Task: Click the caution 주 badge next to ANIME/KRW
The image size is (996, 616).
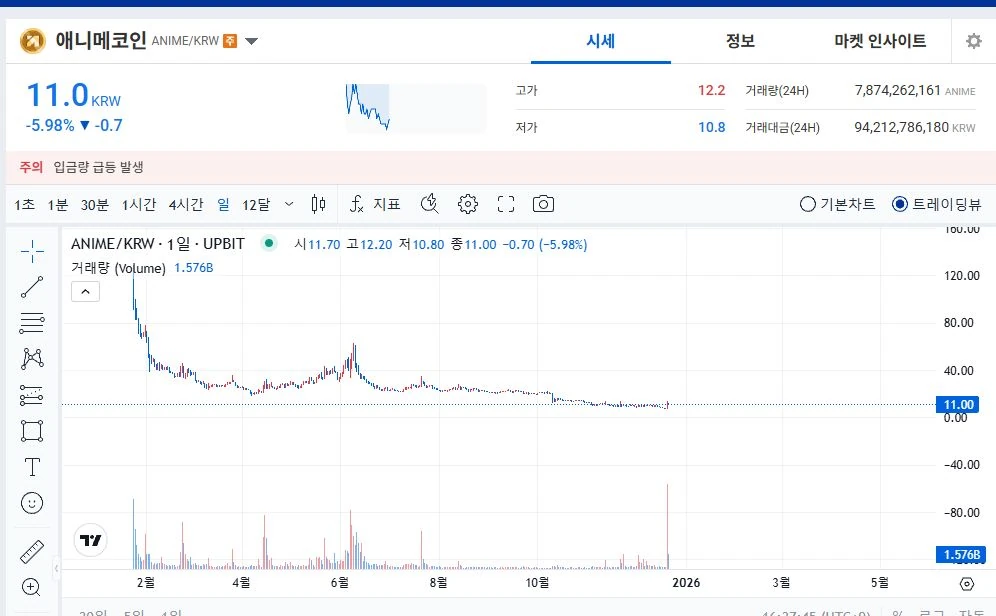Action: coord(230,41)
